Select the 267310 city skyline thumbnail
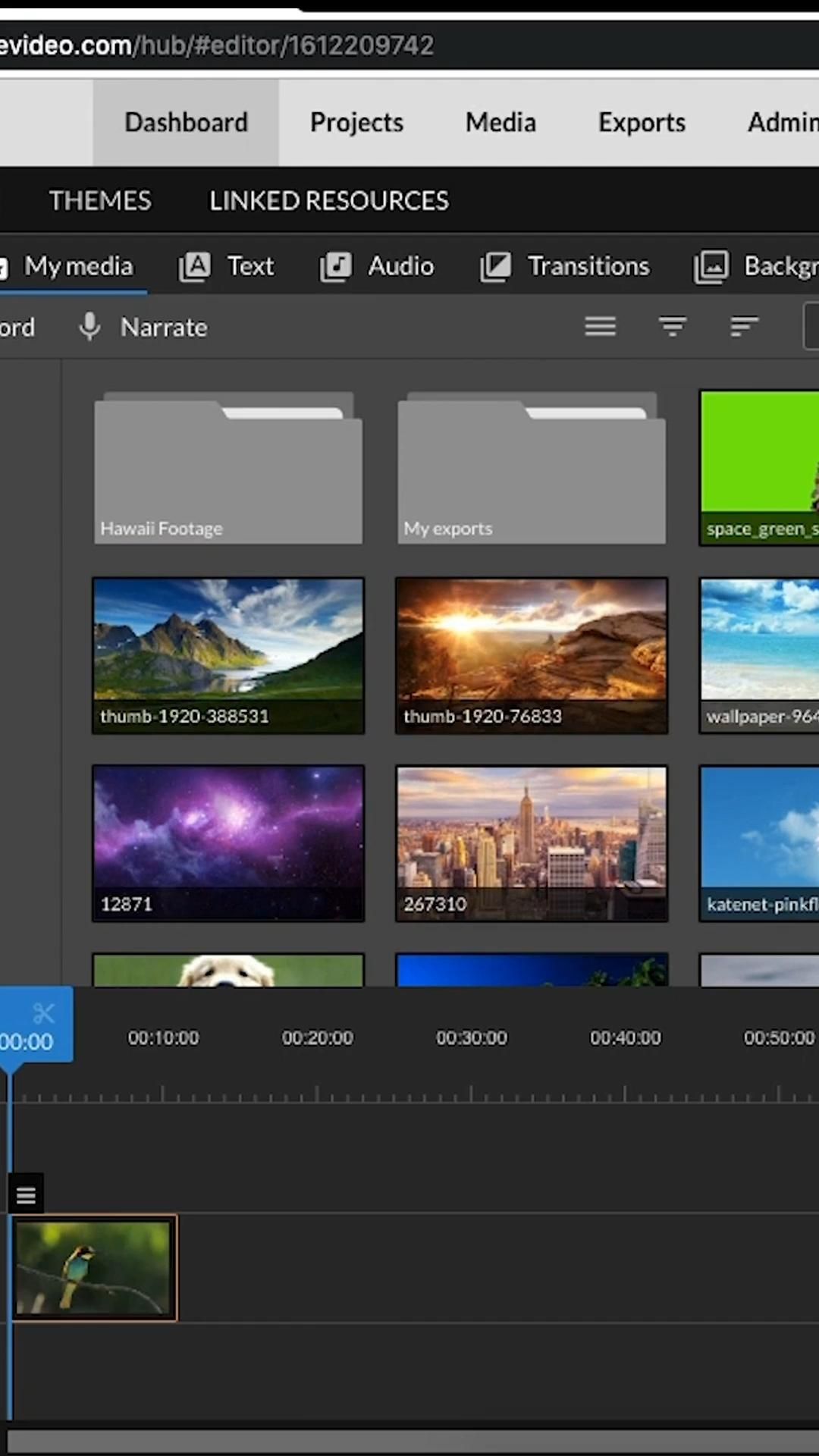Screen dimensions: 819x1456 click(532, 843)
